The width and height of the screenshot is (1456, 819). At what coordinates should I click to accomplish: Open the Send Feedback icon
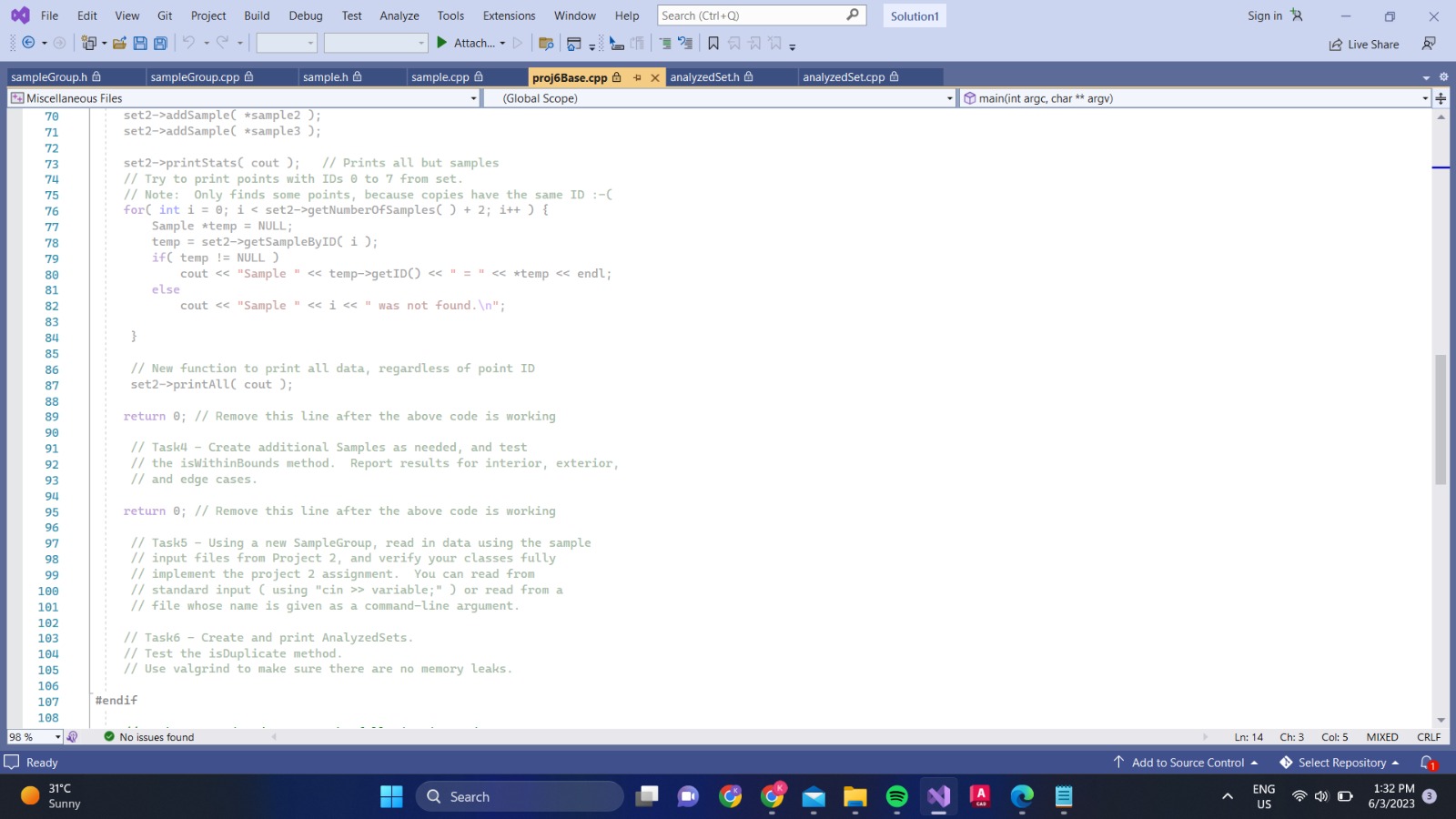click(x=1429, y=44)
